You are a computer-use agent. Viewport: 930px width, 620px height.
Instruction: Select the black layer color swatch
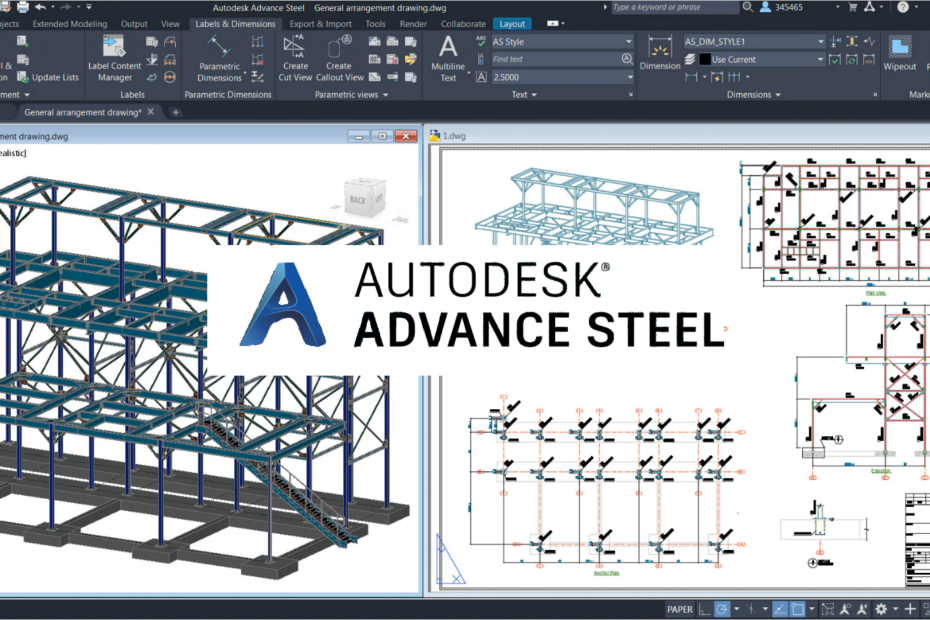[x=705, y=59]
